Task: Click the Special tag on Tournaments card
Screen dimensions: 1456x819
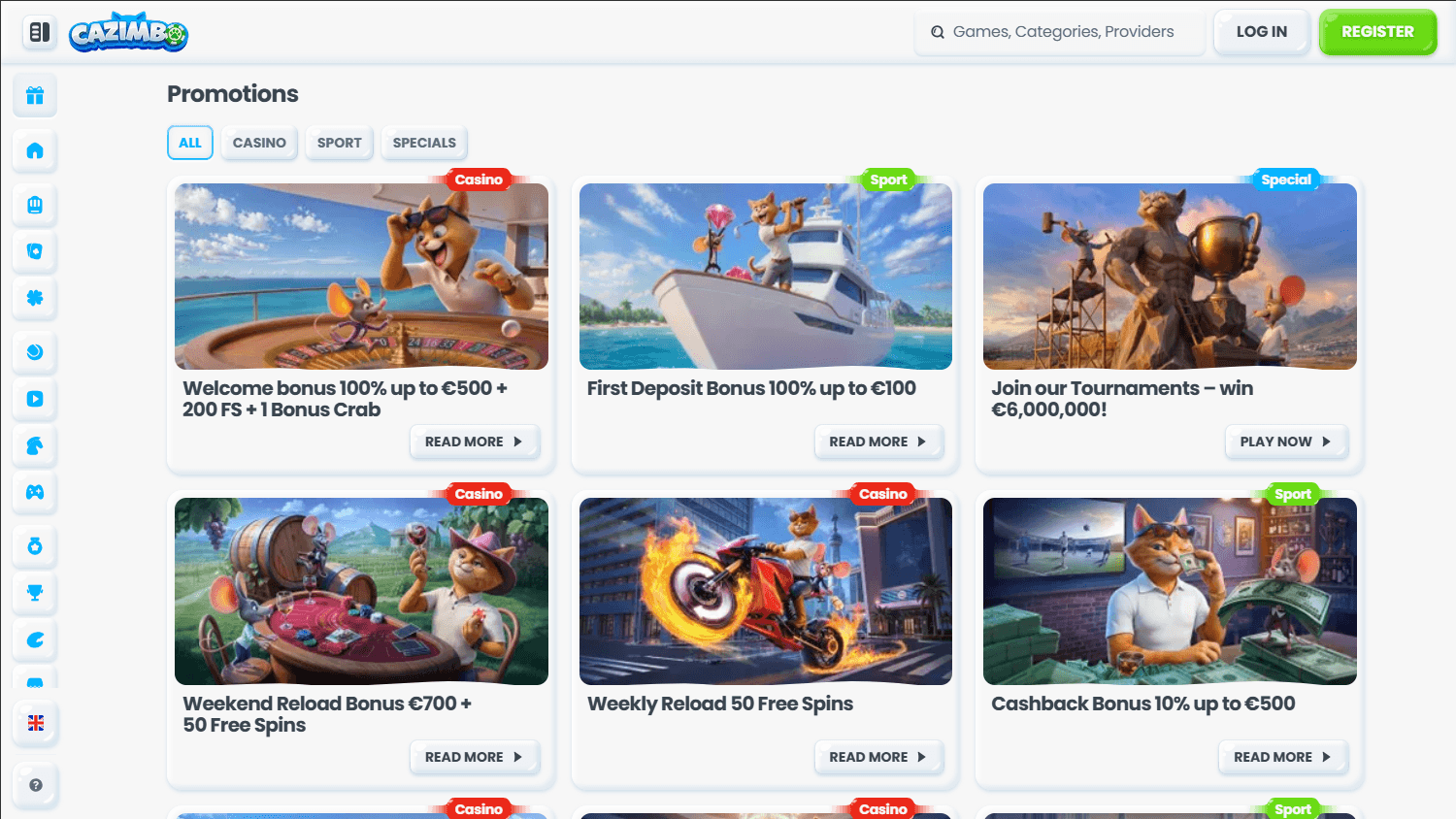Action: [x=1286, y=180]
